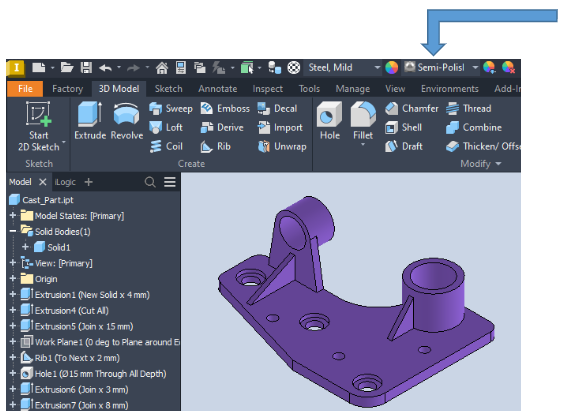Create a Rib feature

(x=215, y=147)
